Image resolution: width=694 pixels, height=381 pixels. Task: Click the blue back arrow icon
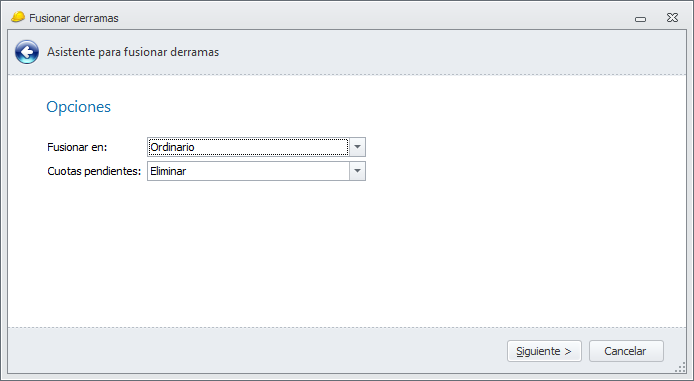point(27,52)
